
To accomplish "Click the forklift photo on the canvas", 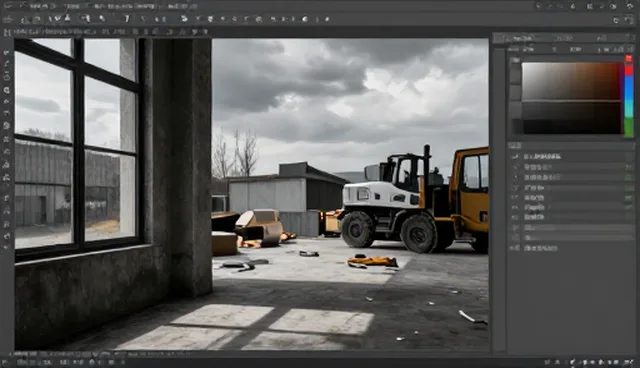I will pyautogui.click(x=252, y=194).
